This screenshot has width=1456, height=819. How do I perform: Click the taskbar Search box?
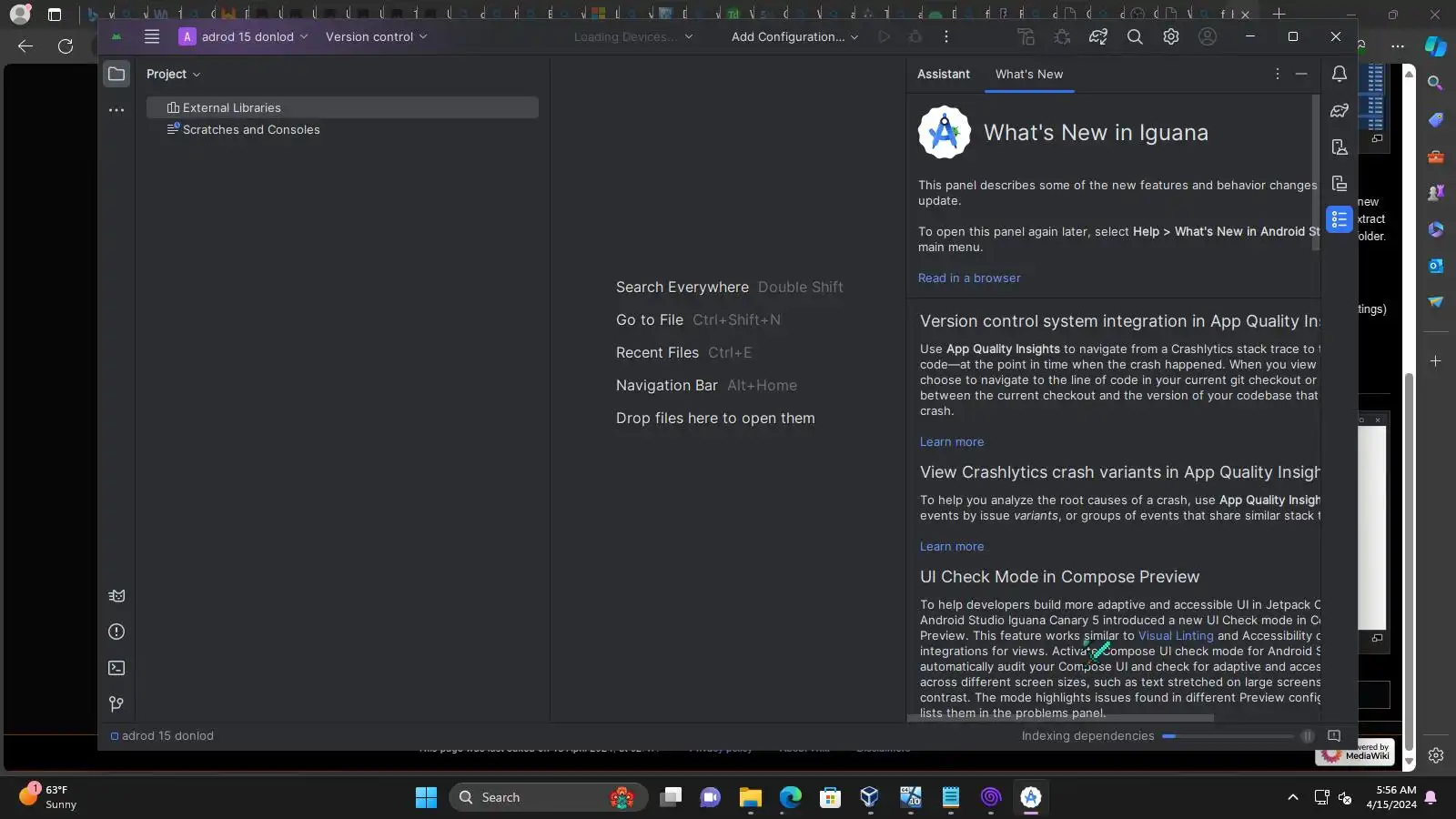pyautogui.click(x=548, y=797)
